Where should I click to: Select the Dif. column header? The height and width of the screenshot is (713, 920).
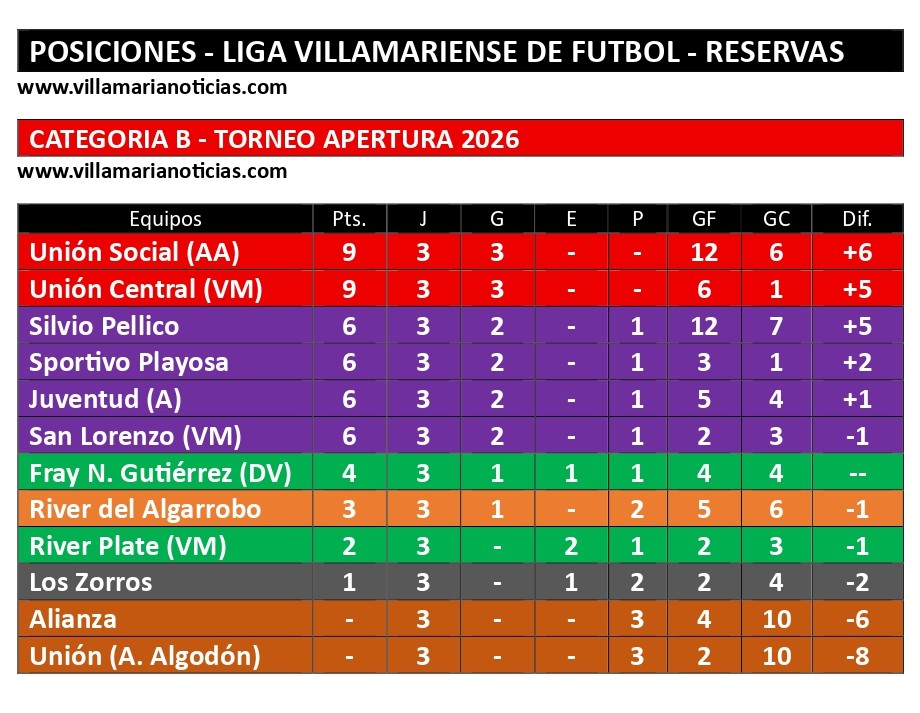click(857, 219)
